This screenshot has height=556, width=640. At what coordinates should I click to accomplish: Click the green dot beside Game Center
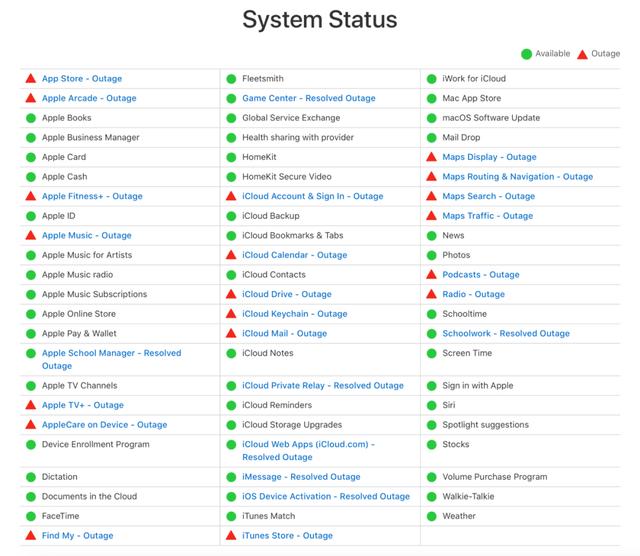click(x=231, y=99)
